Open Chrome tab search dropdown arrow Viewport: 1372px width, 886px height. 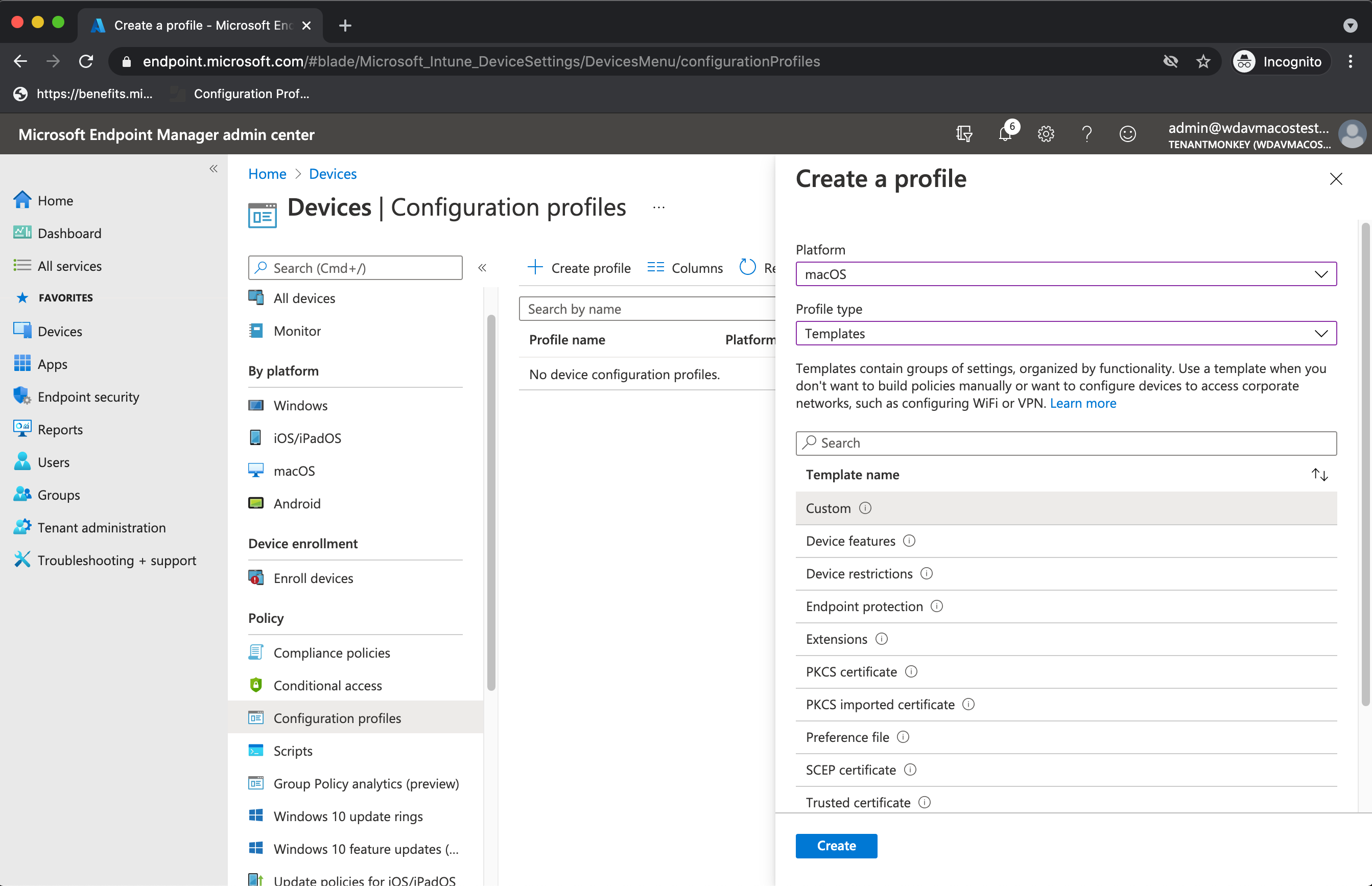tap(1350, 26)
